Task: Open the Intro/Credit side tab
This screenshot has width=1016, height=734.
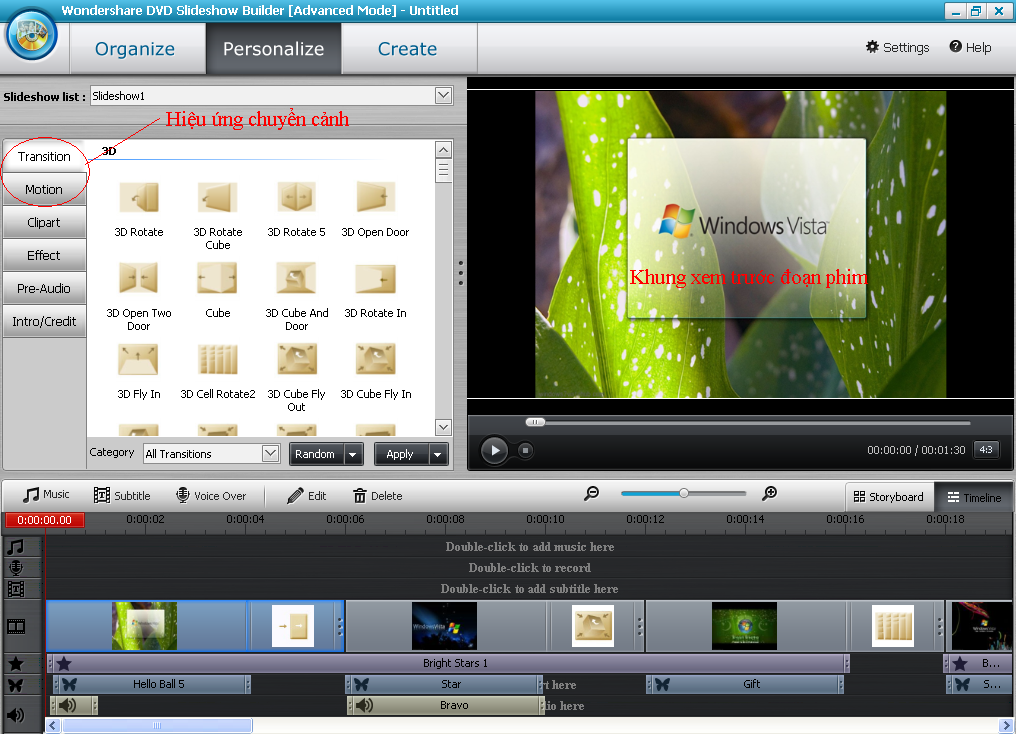Action: [x=44, y=321]
